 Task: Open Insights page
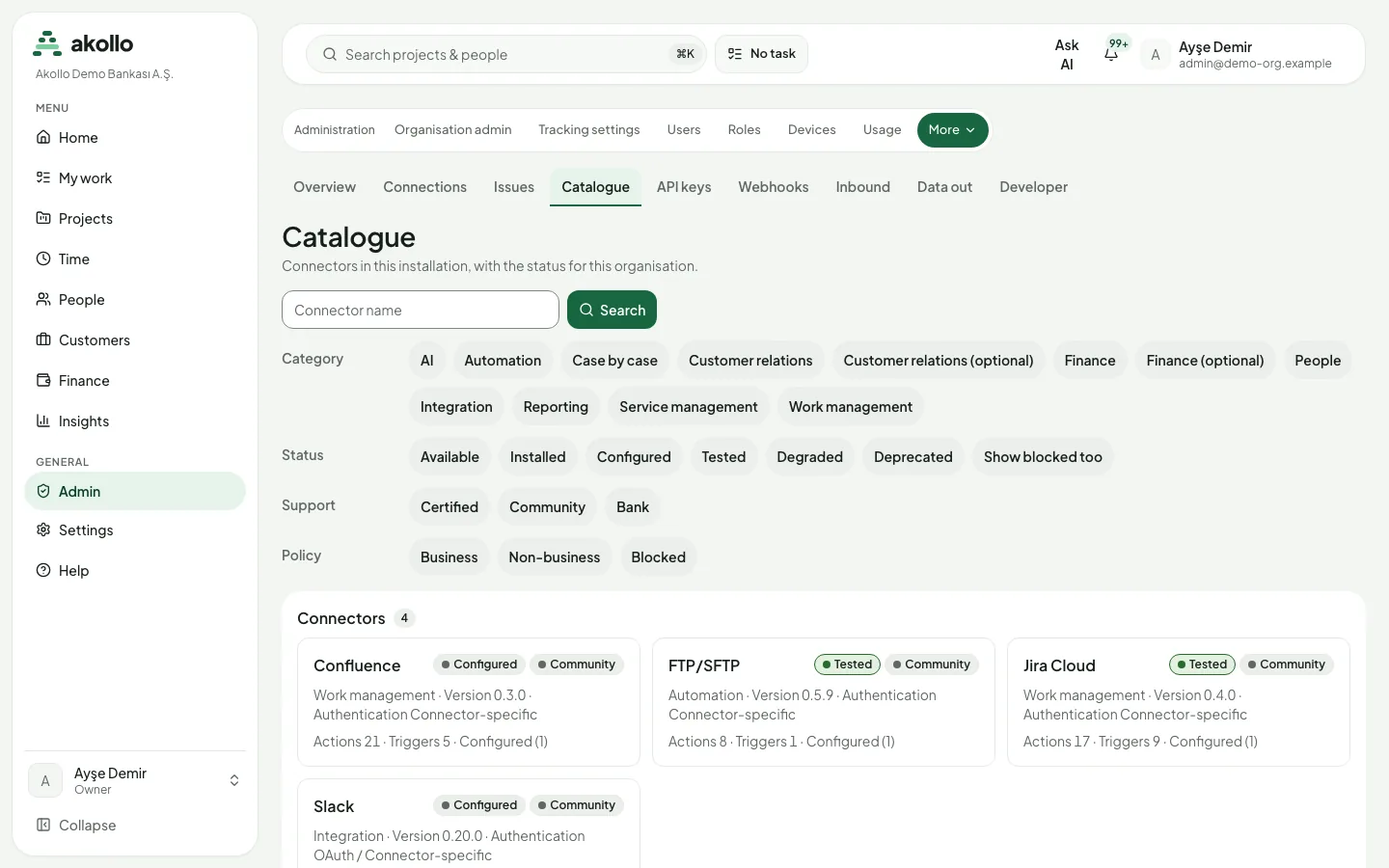[135, 421]
